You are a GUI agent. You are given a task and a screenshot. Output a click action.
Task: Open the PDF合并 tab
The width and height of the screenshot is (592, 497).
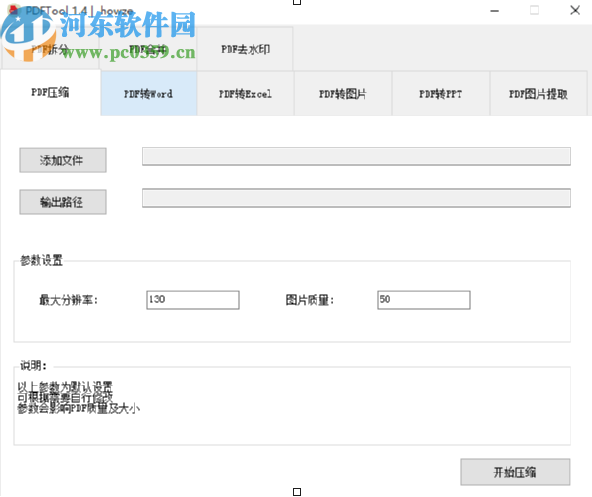pyautogui.click(x=148, y=49)
